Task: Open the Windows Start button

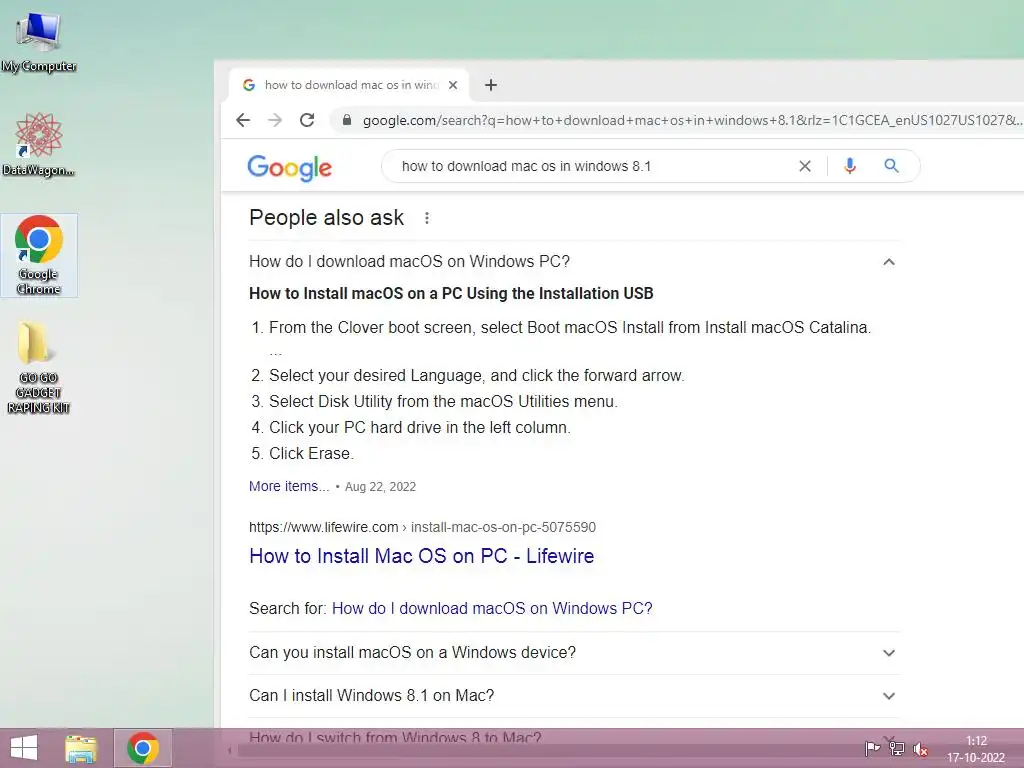Action: tap(24, 748)
